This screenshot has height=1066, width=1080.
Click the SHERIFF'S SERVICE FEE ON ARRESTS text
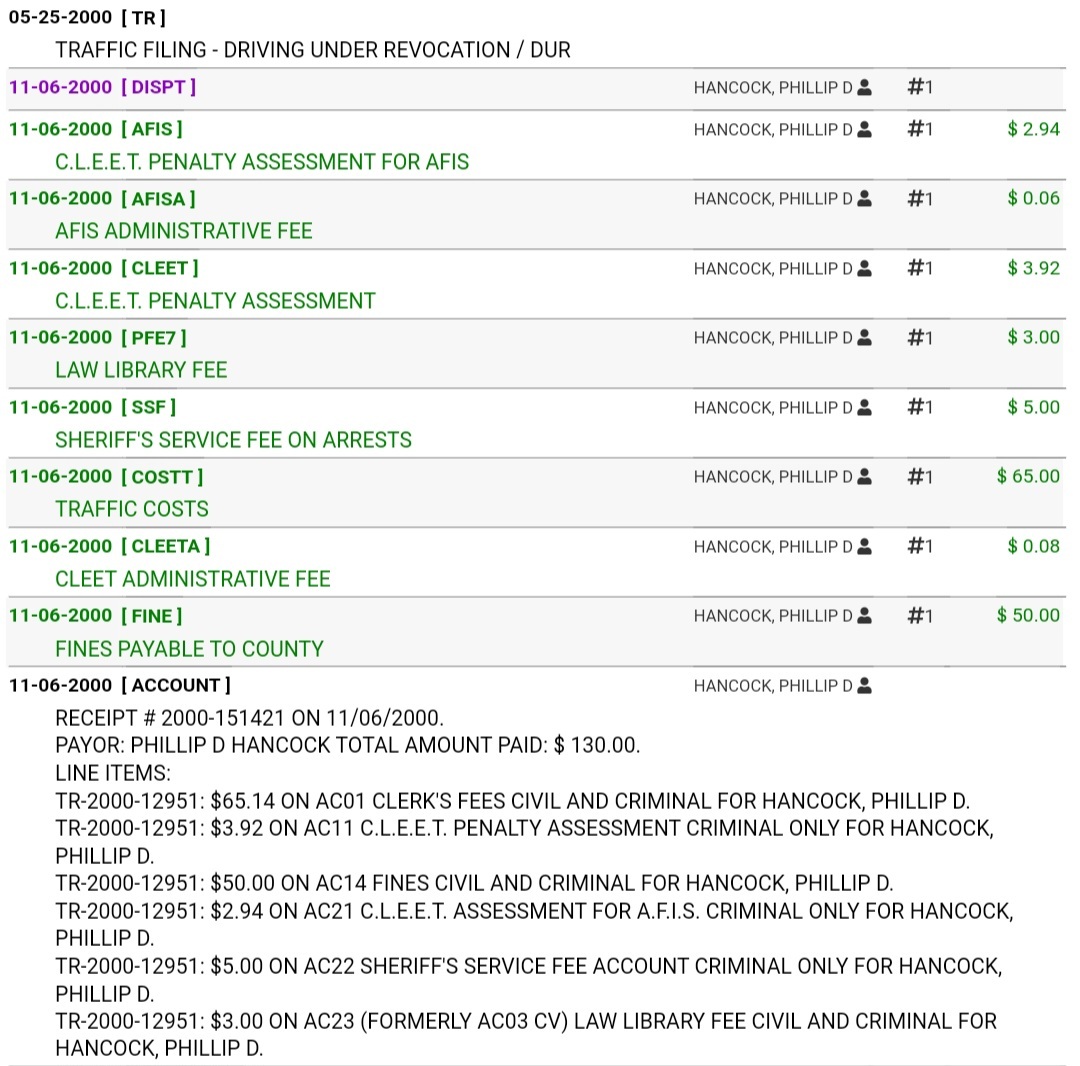coord(233,440)
